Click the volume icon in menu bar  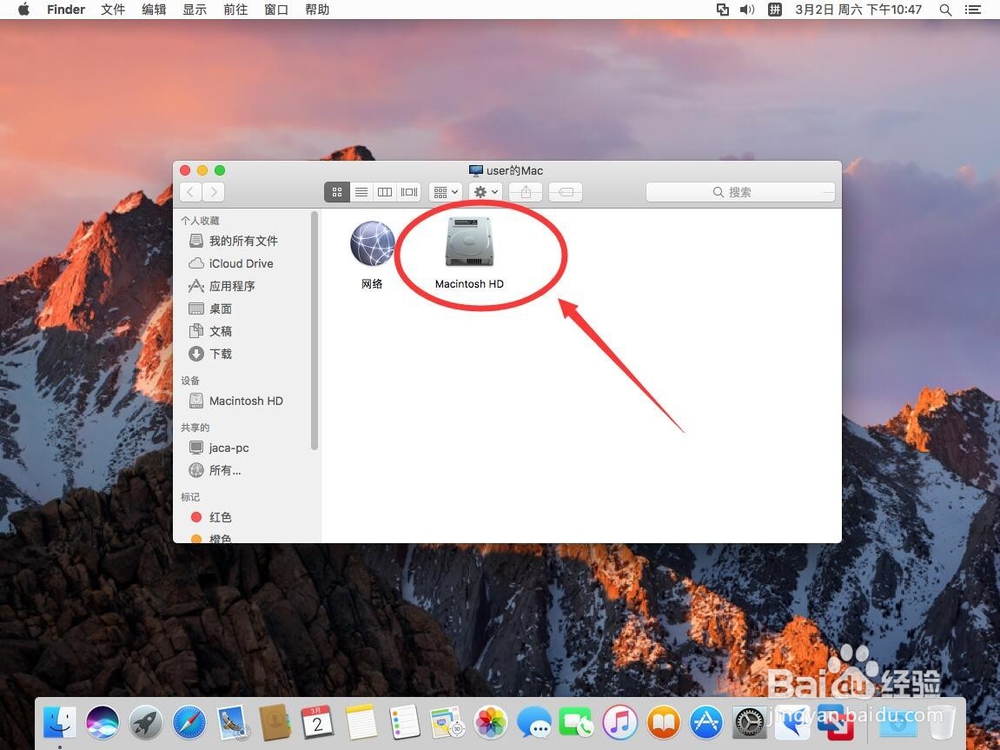coord(747,10)
